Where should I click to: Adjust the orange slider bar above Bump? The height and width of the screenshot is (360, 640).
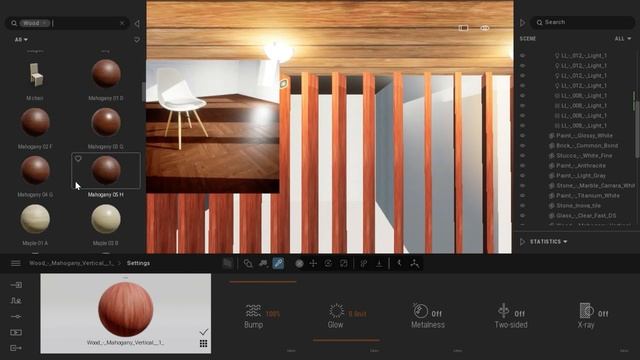(x=263, y=282)
